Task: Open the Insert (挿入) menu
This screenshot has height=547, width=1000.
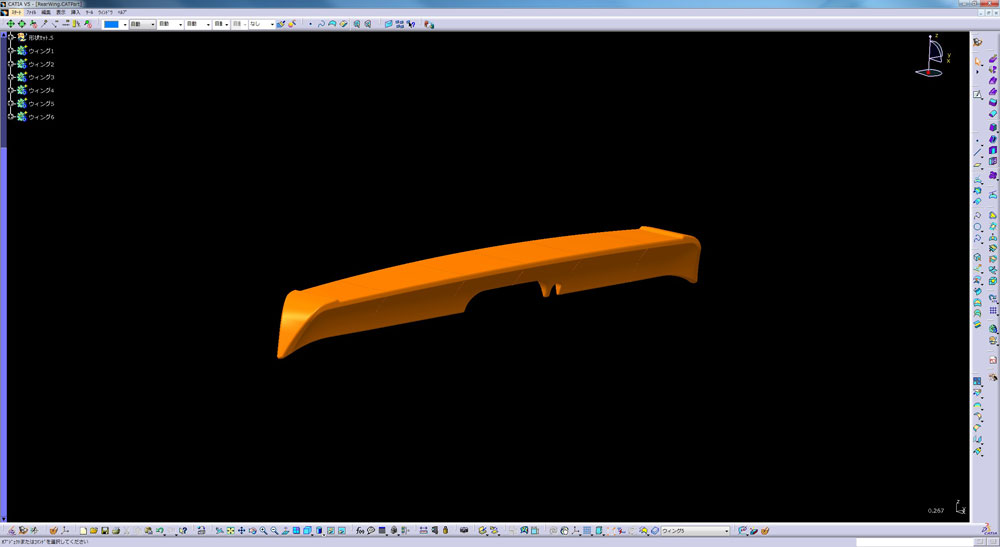Action: (75, 12)
